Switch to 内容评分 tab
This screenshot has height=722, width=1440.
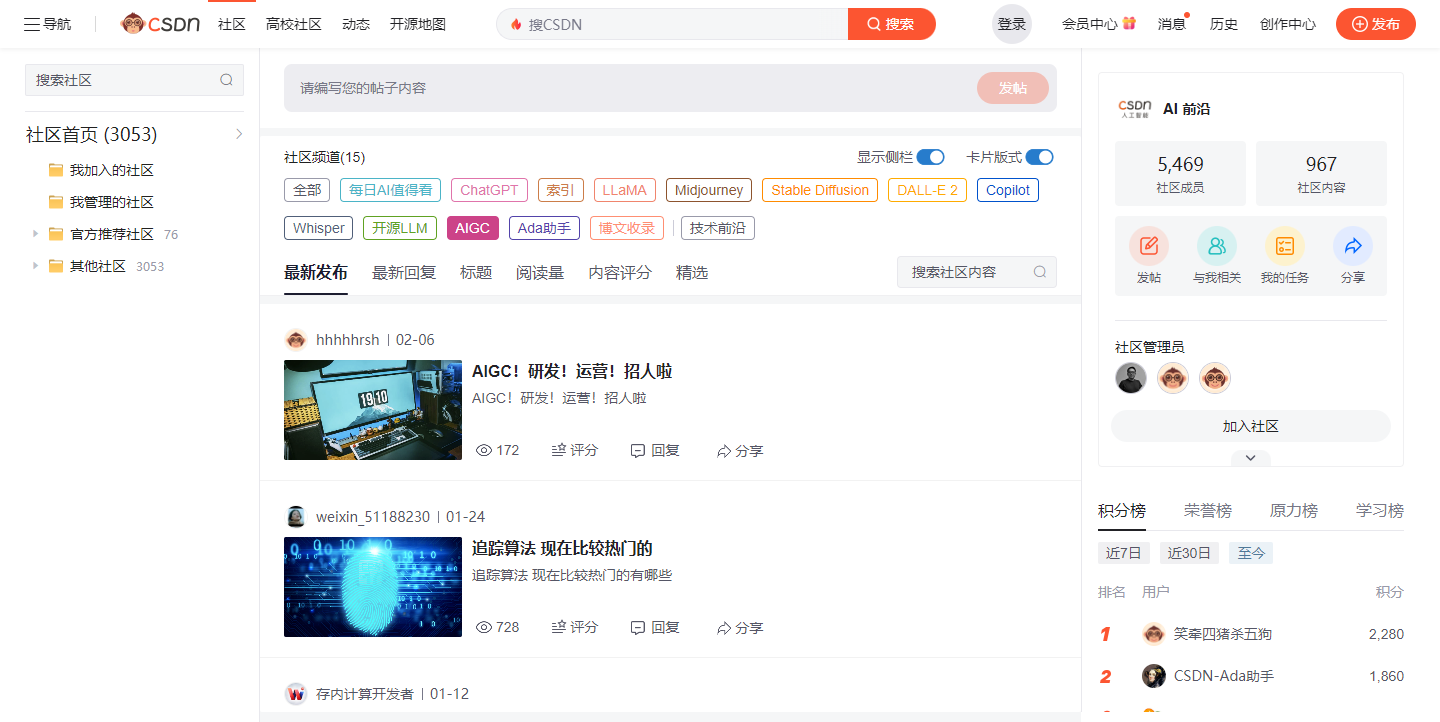pyautogui.click(x=620, y=272)
